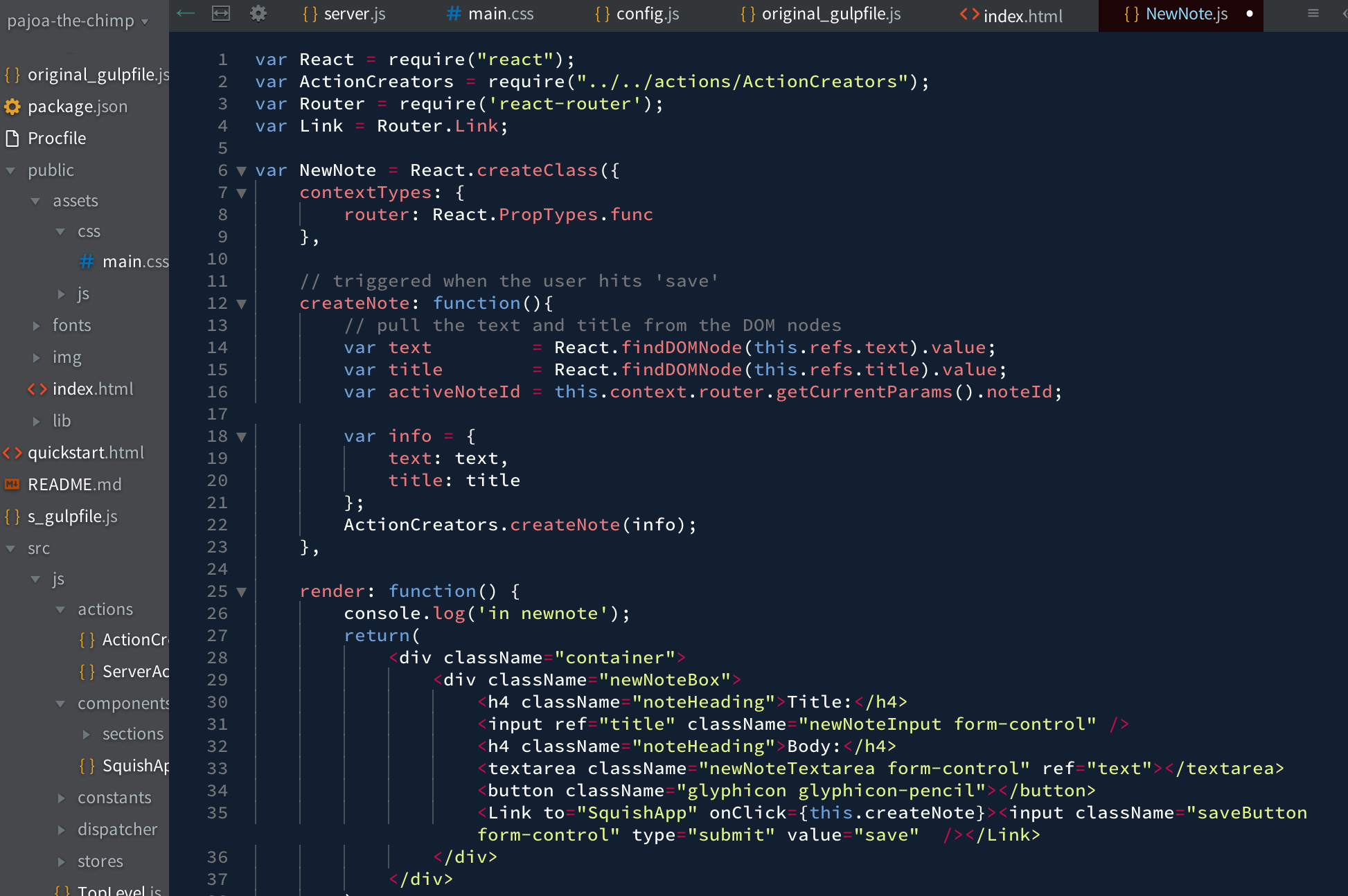The width and height of the screenshot is (1348, 896).
Task: Fold the NewNote createClass block at line 6
Action: 241,171
